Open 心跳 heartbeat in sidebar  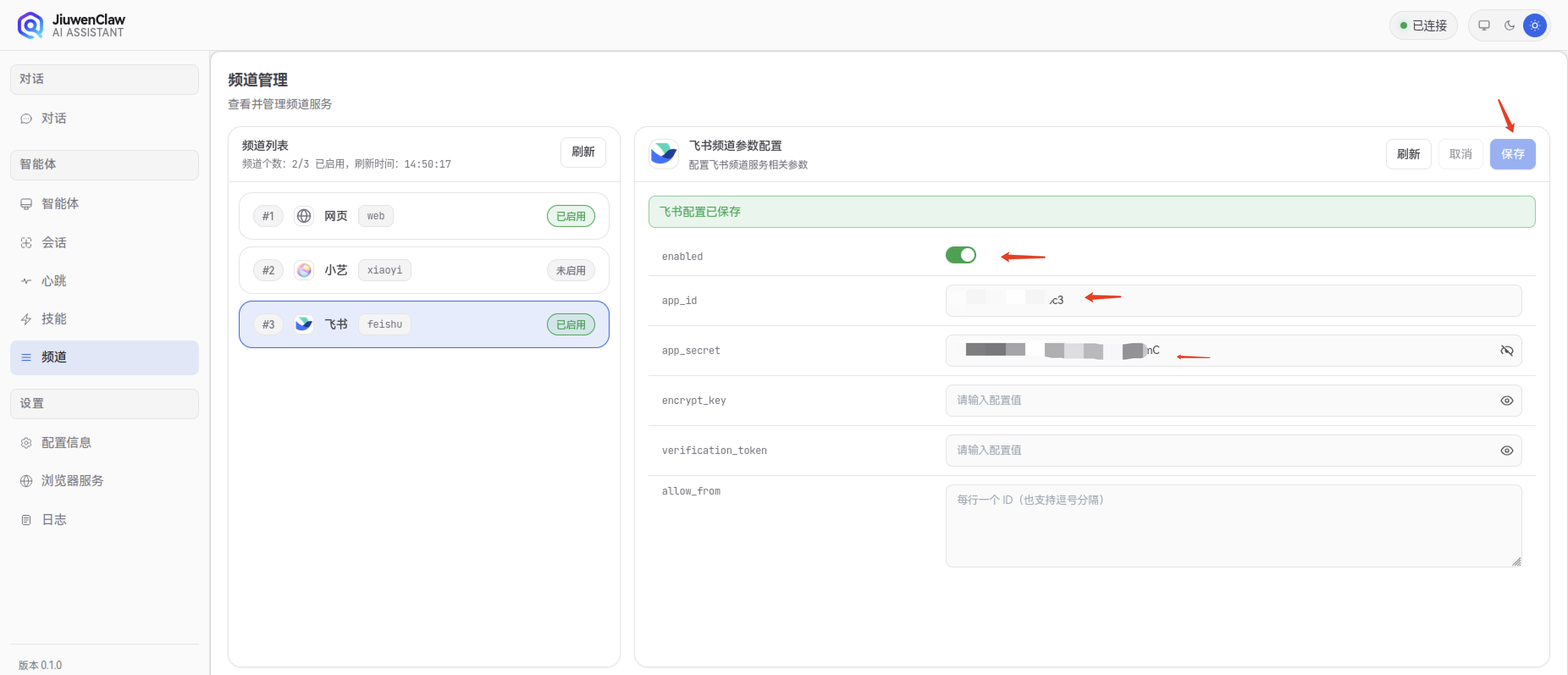(x=54, y=281)
